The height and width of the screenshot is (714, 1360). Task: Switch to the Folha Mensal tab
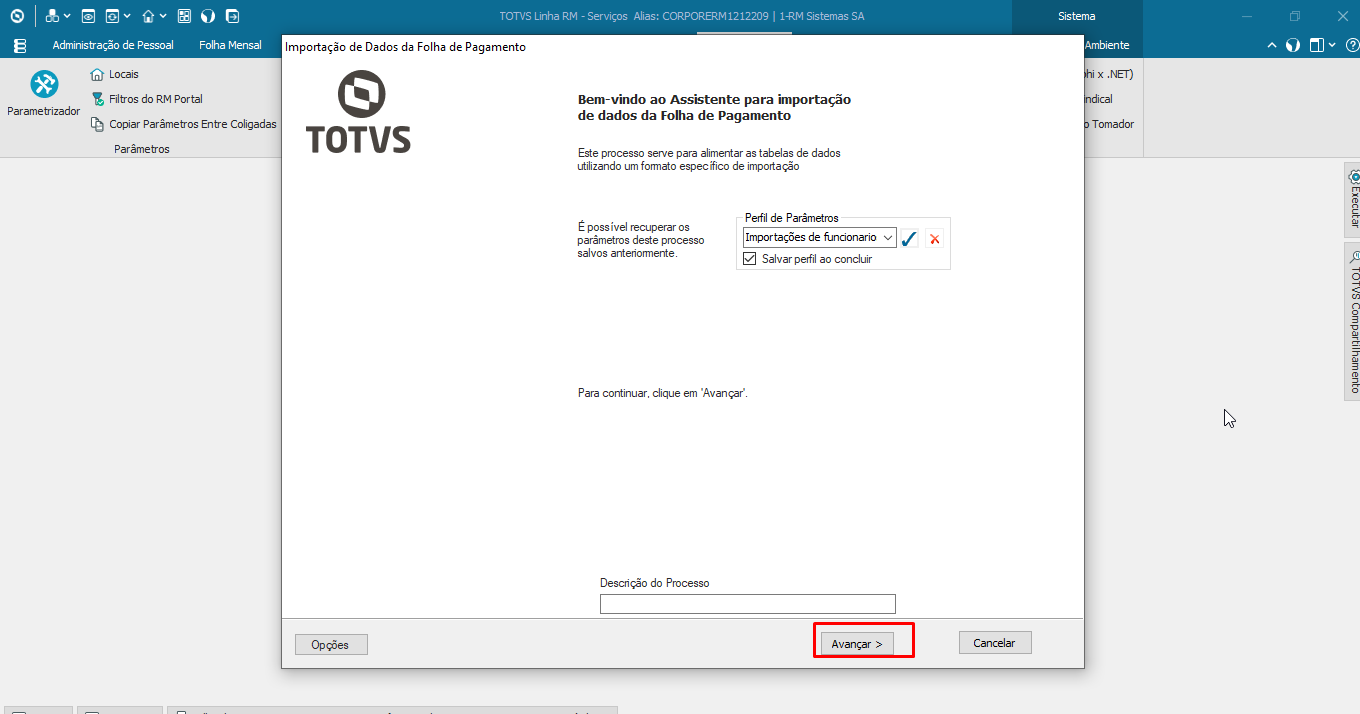tap(230, 45)
